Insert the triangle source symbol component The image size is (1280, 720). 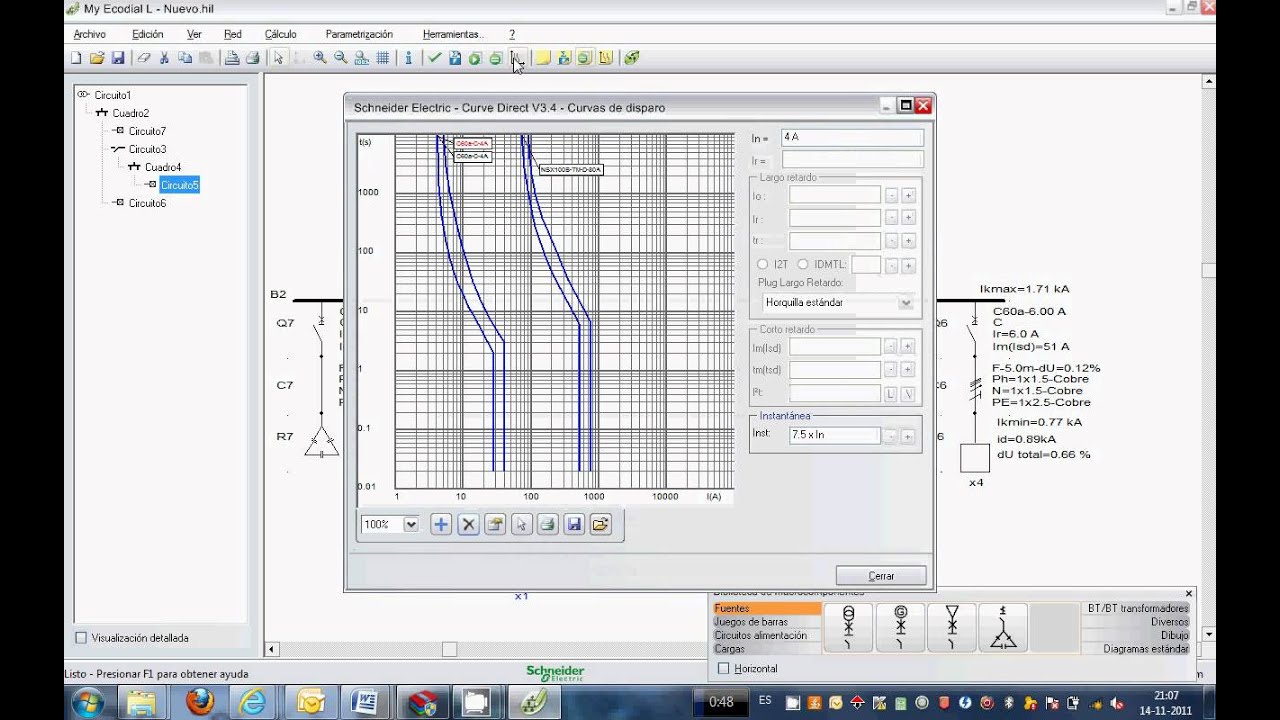952,627
